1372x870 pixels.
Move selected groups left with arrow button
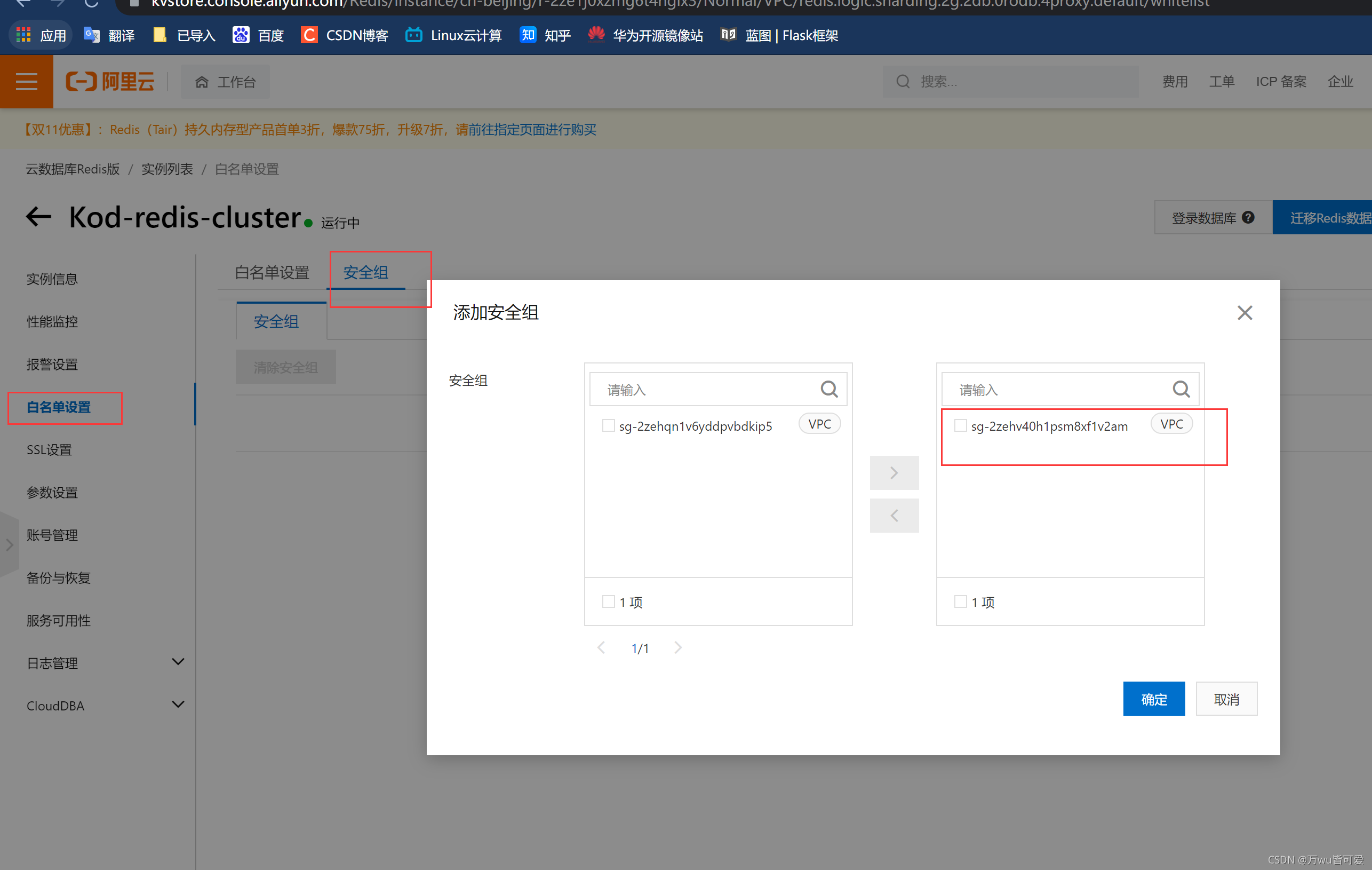(894, 516)
